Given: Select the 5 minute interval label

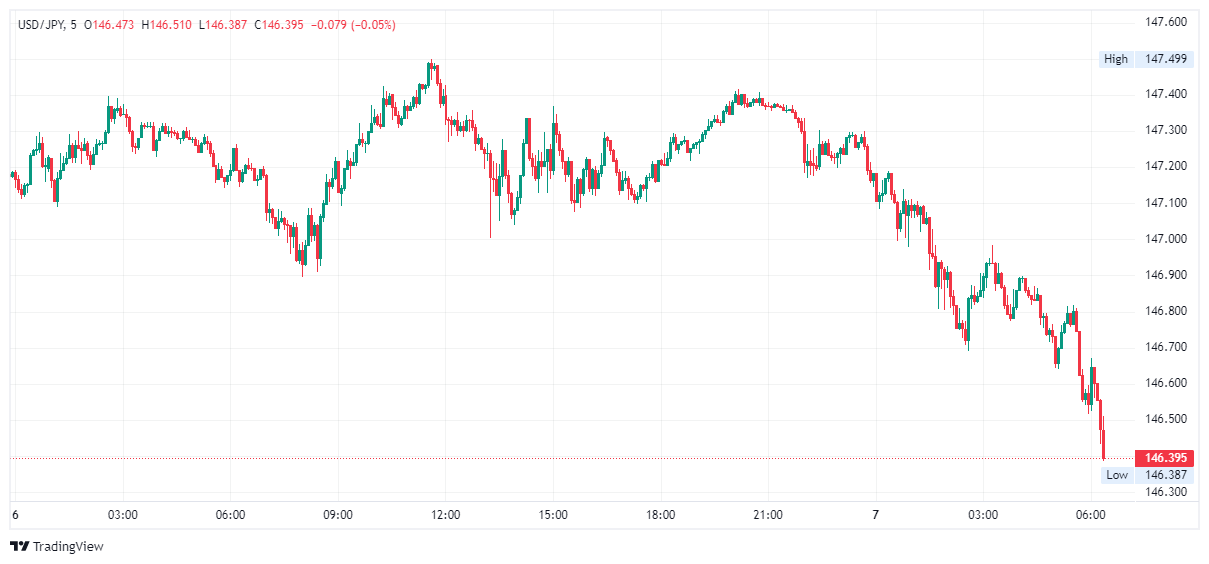Looking at the screenshot, I should 74,24.
